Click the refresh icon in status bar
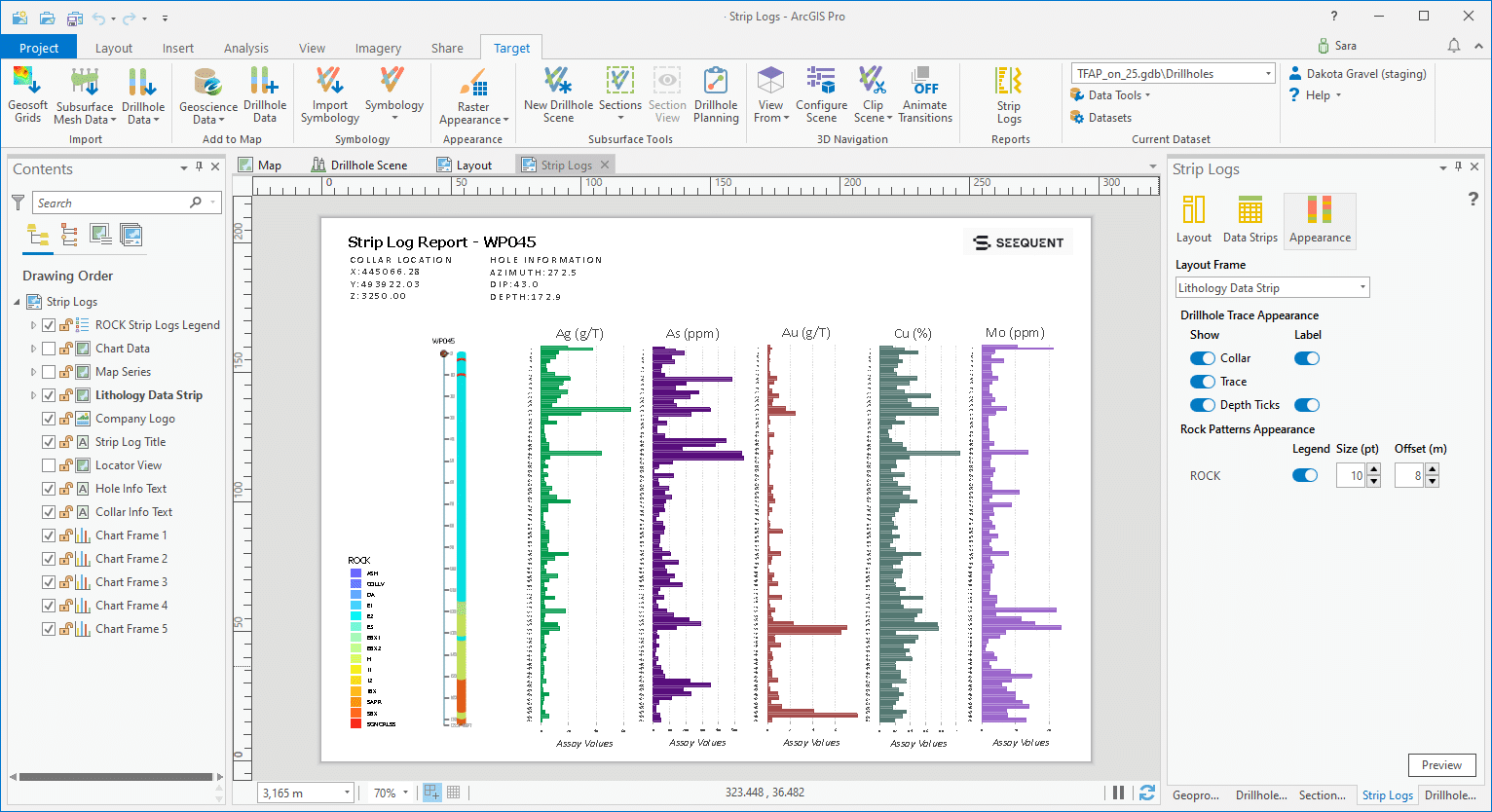1492x812 pixels. tap(1147, 793)
